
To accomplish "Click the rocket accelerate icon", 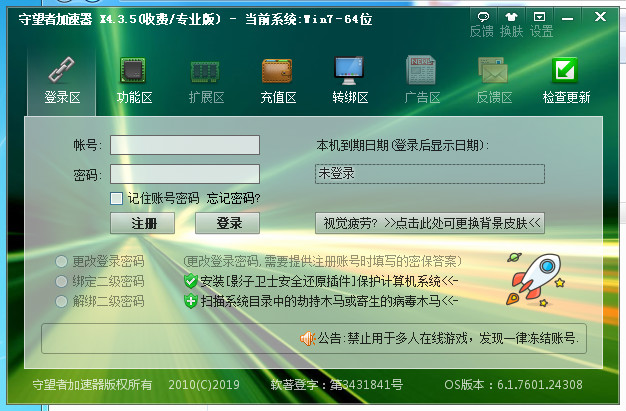I will tap(535, 279).
